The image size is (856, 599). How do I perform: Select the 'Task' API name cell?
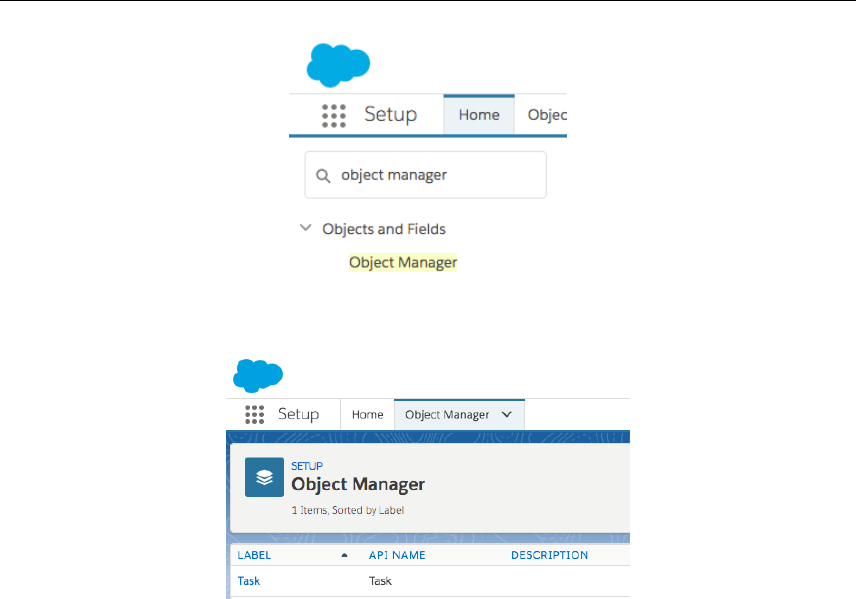click(x=380, y=581)
